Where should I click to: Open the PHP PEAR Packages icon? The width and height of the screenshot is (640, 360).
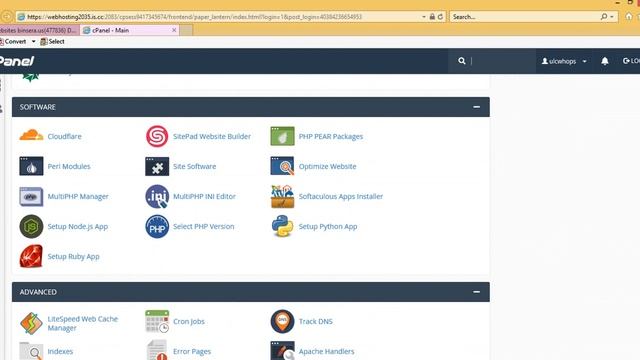282,136
